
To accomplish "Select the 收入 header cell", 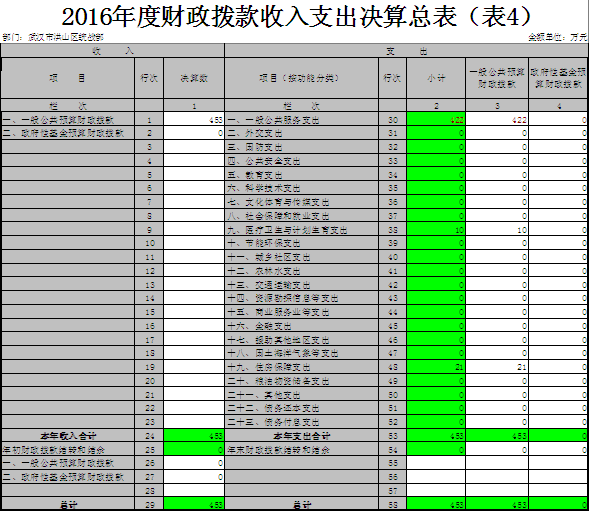I will [x=113, y=51].
